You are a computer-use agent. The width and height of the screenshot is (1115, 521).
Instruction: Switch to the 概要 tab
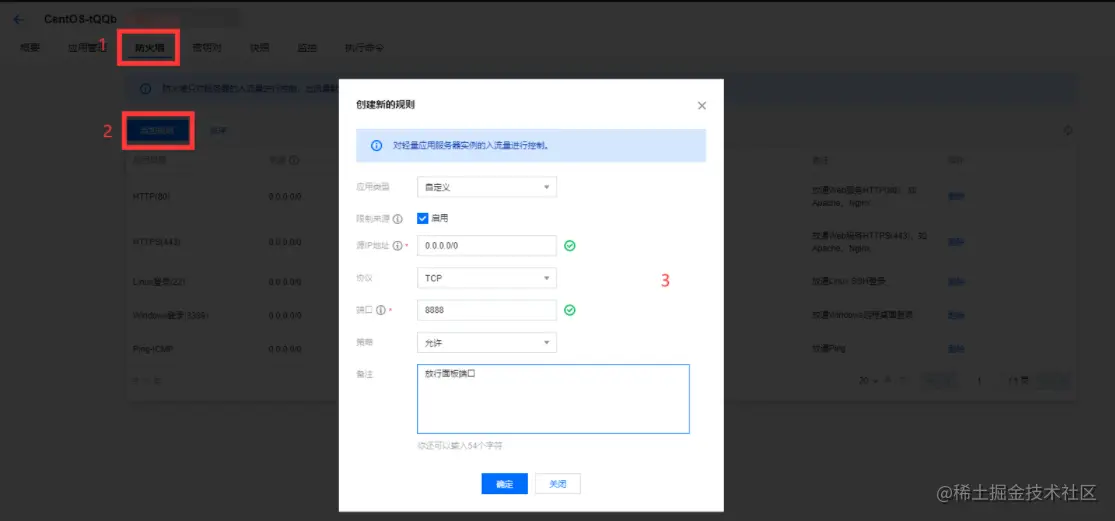30,48
